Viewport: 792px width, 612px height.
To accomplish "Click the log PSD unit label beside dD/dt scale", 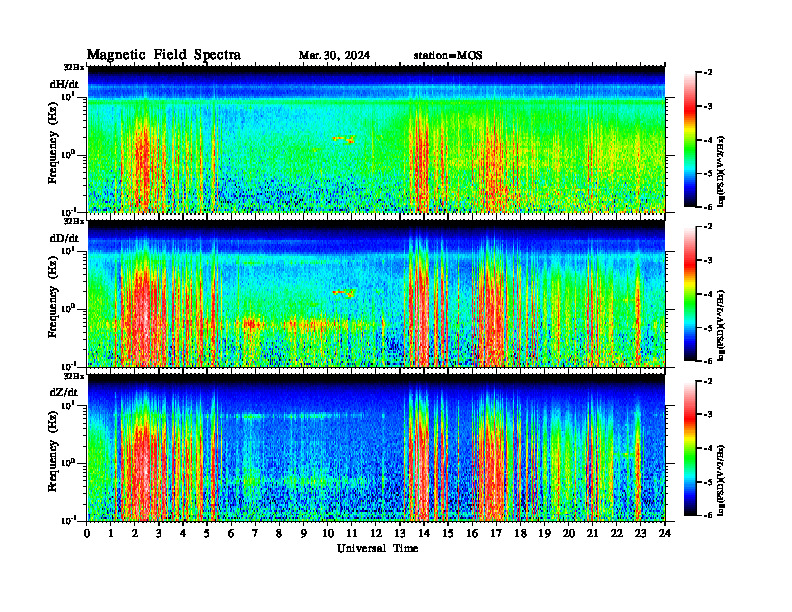I will coord(721,325).
